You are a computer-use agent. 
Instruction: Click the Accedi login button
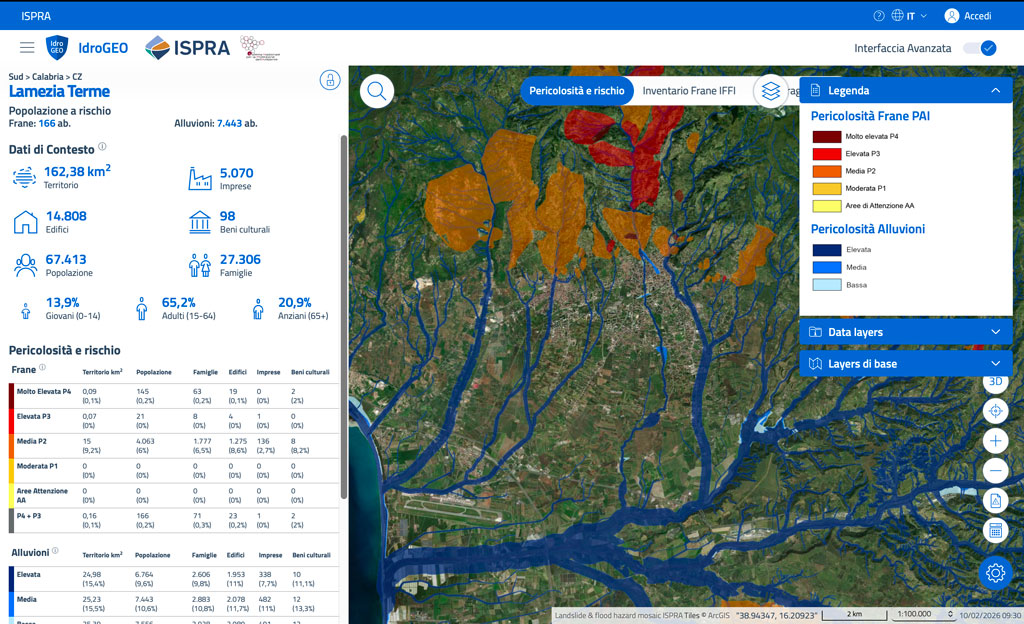(x=968, y=16)
